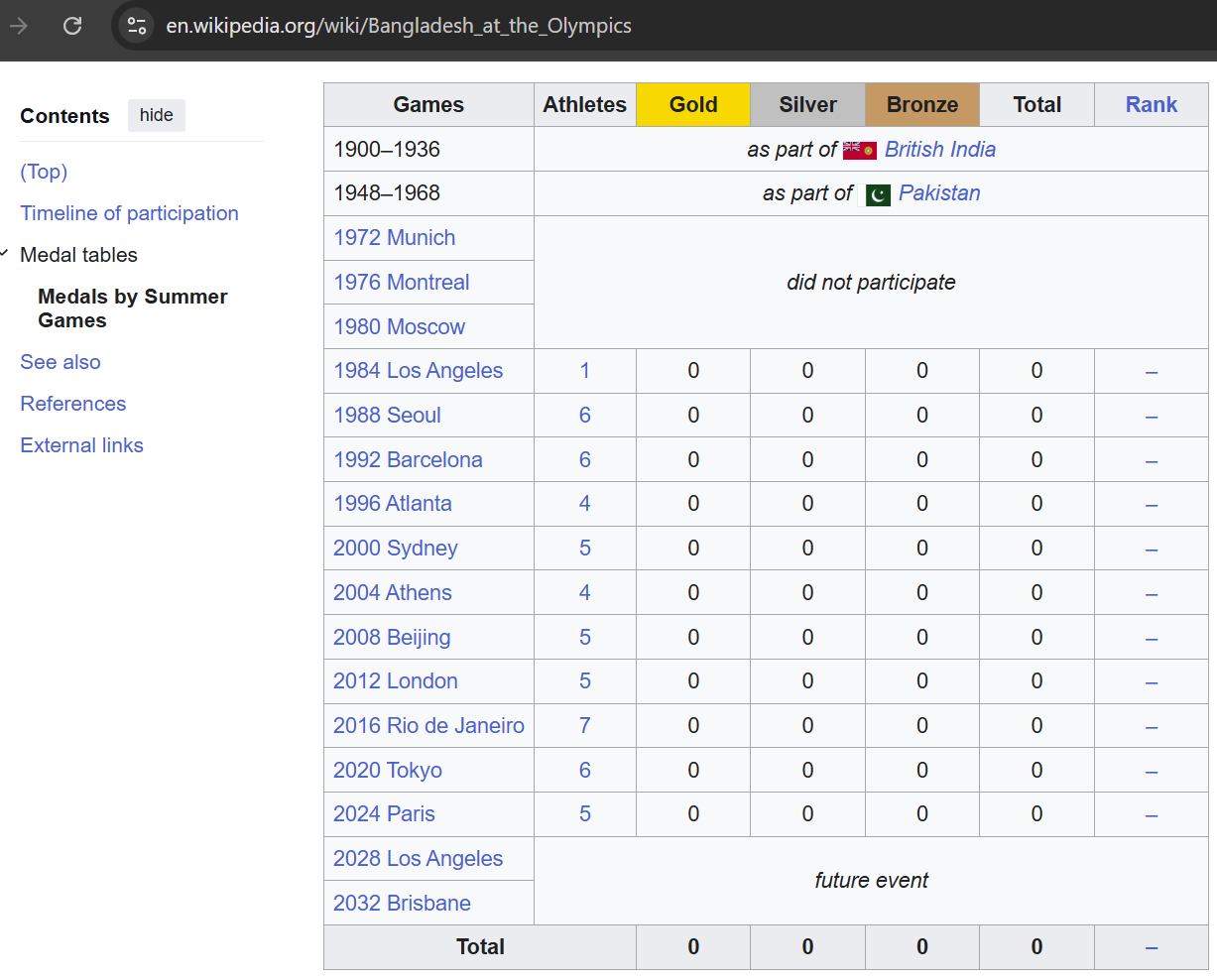
Task: Open the British India link
Action: coord(939,149)
